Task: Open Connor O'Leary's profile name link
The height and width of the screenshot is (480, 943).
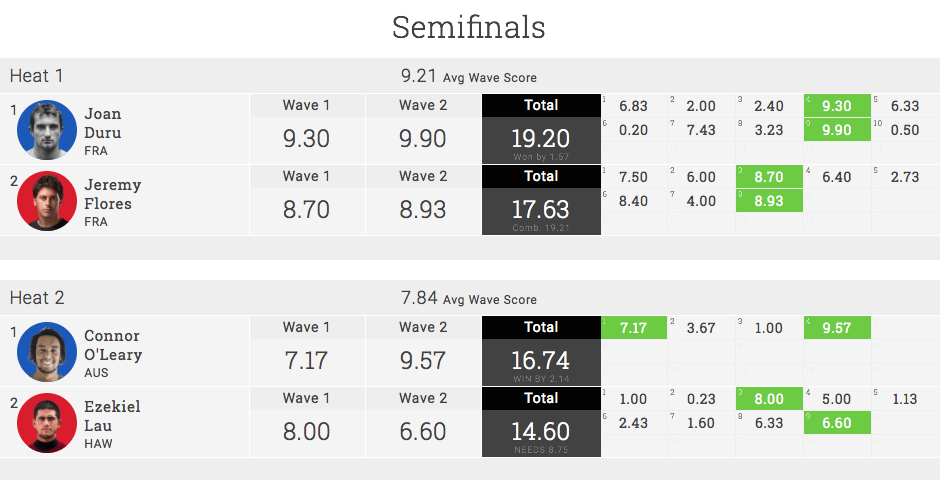Action: point(112,345)
